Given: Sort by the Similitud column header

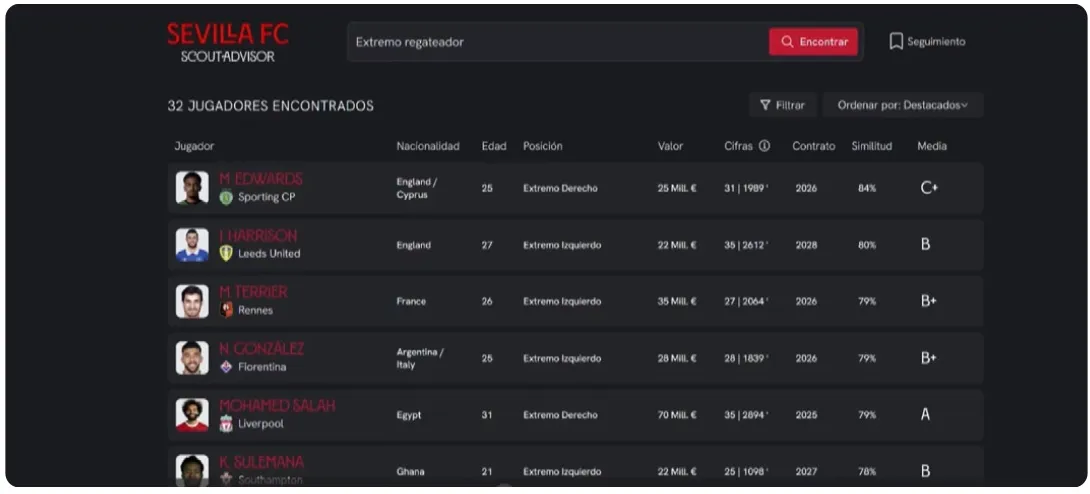Looking at the screenshot, I should (872, 146).
